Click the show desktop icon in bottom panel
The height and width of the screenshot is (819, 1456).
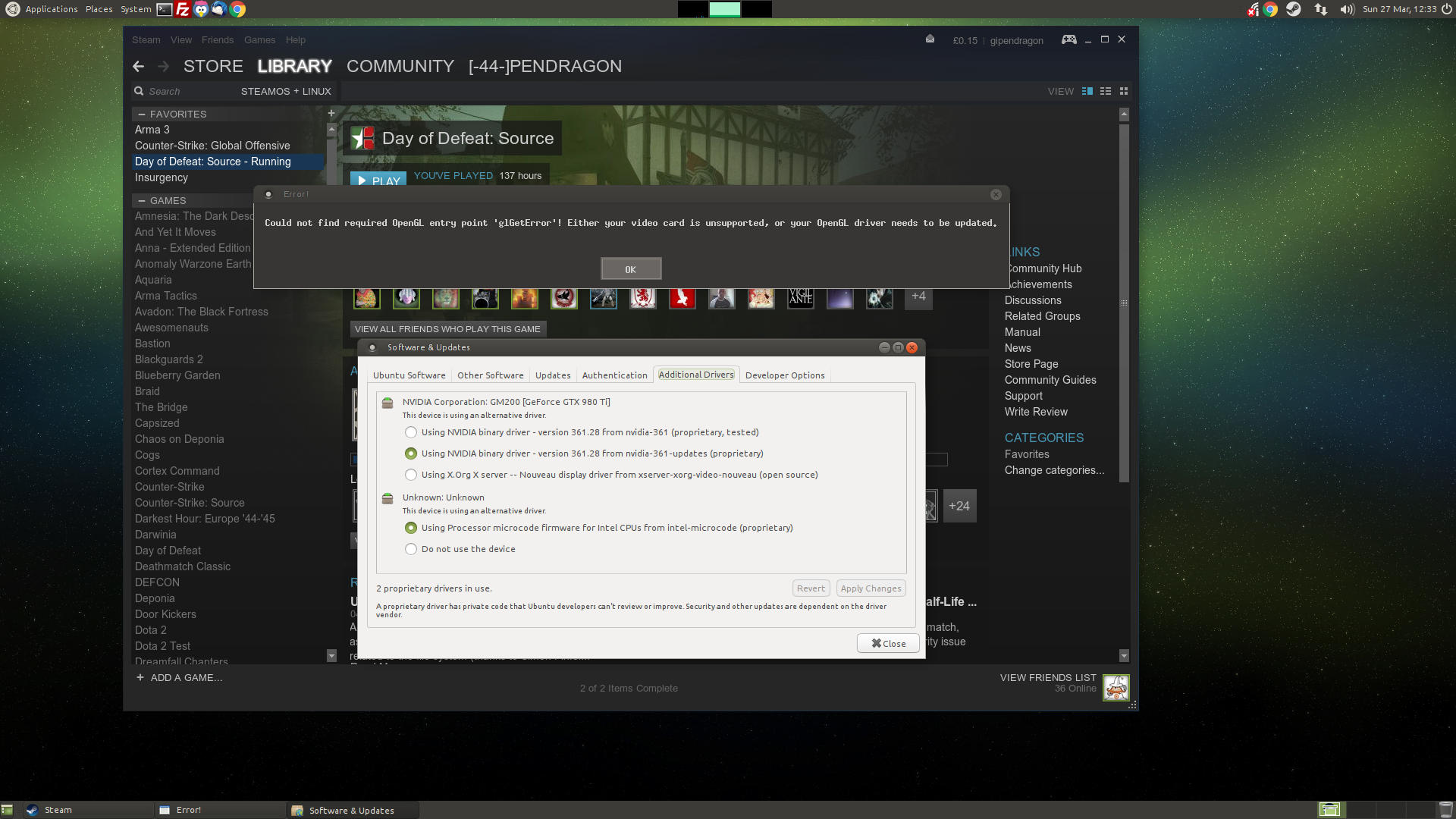(7, 810)
